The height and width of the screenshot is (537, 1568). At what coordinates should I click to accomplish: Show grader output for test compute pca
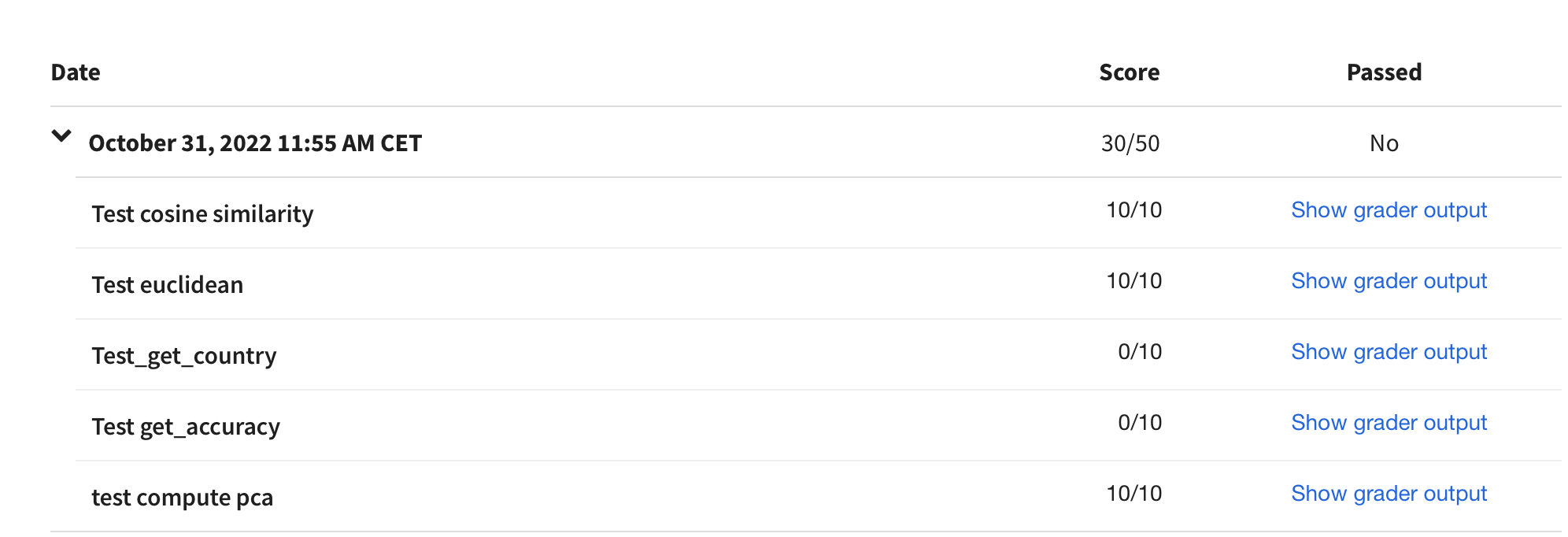tap(1389, 494)
